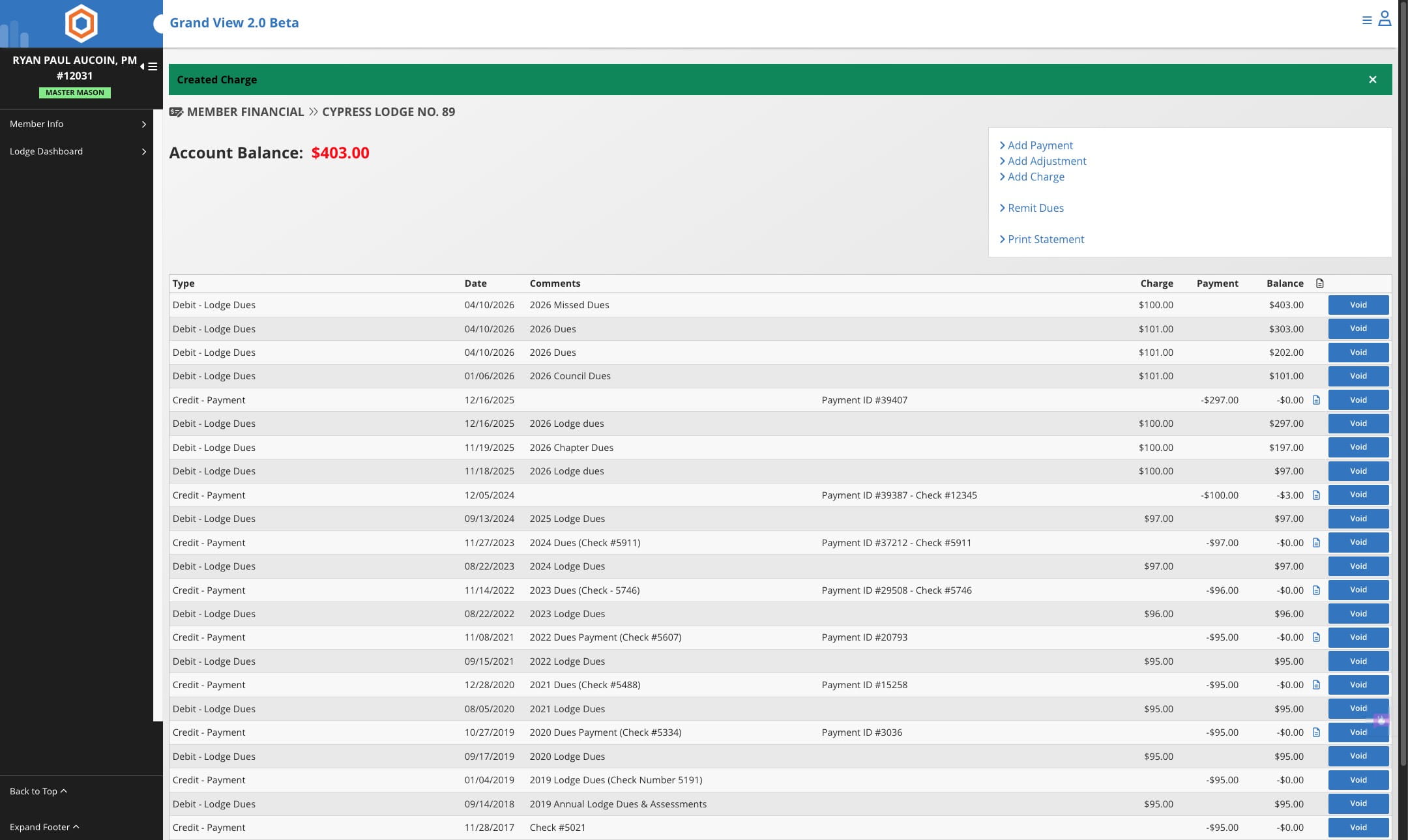
Task: Open receipt icon for Payment ID #37212
Action: pyautogui.click(x=1316, y=543)
